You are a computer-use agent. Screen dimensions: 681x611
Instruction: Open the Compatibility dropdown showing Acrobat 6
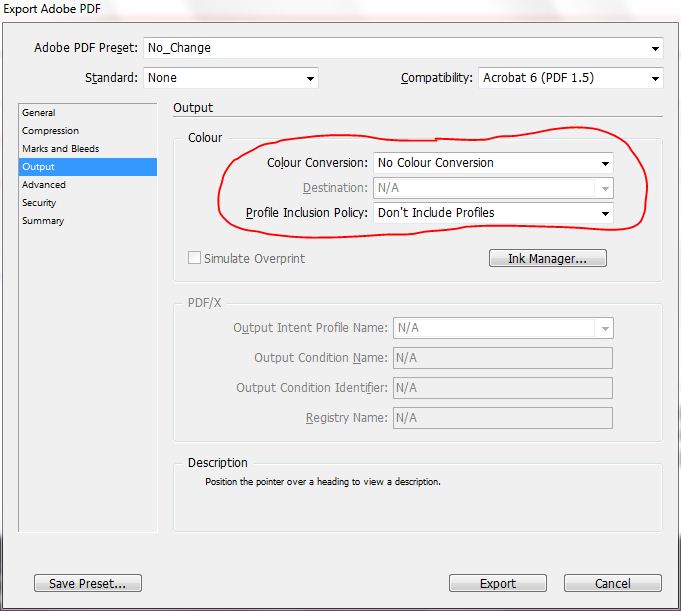coord(571,78)
